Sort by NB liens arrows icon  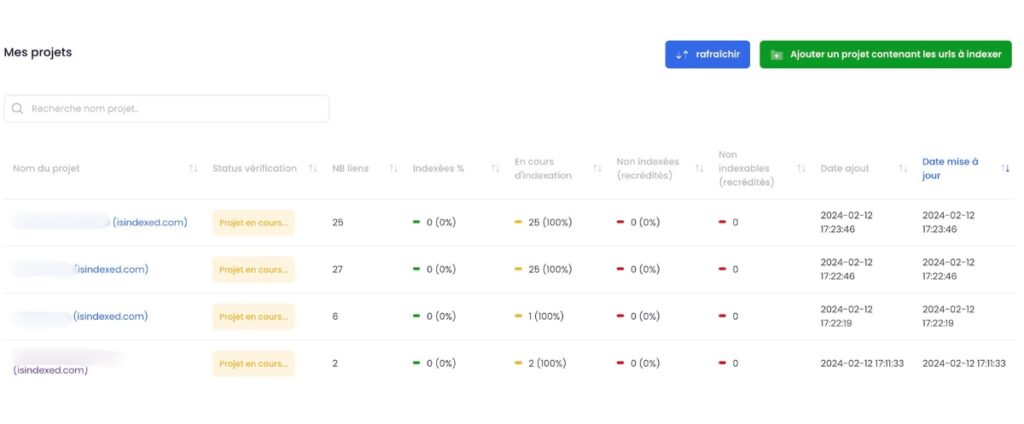click(x=393, y=169)
